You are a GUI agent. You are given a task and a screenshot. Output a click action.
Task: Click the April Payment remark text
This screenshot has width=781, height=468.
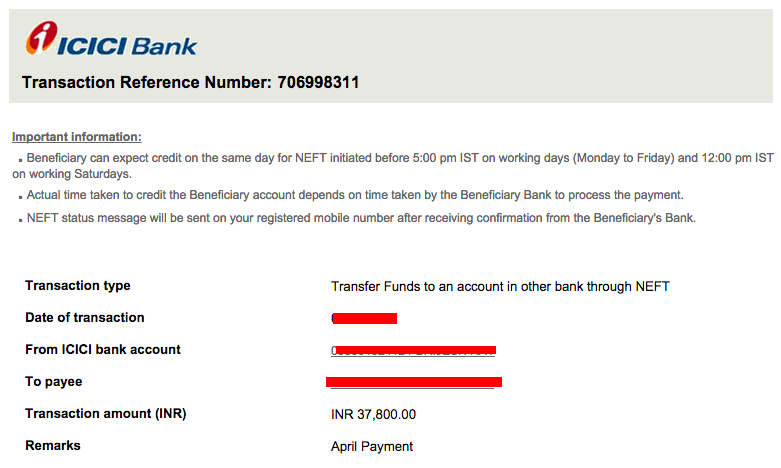(x=372, y=447)
